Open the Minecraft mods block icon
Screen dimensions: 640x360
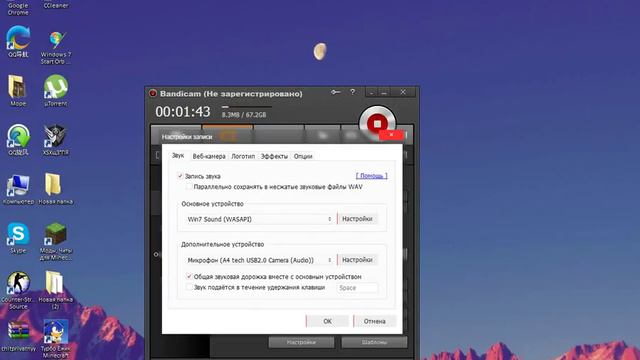56,242
